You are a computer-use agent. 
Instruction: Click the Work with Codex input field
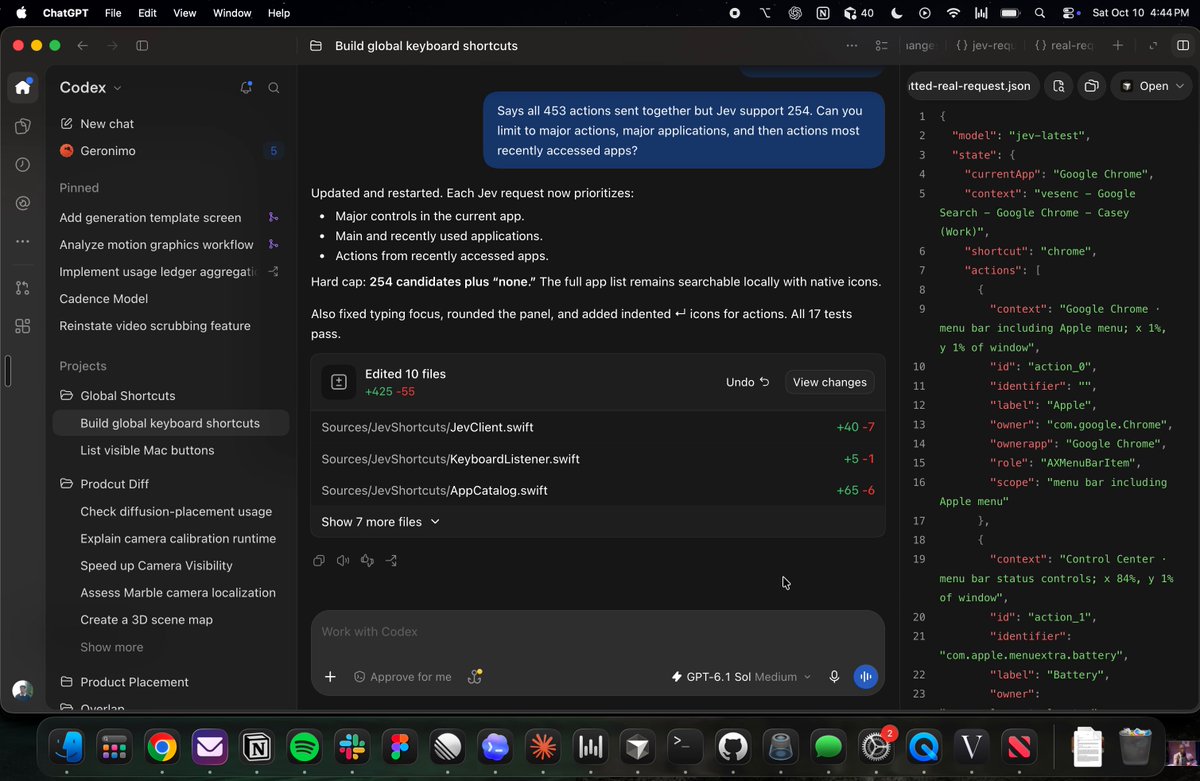tap(598, 632)
